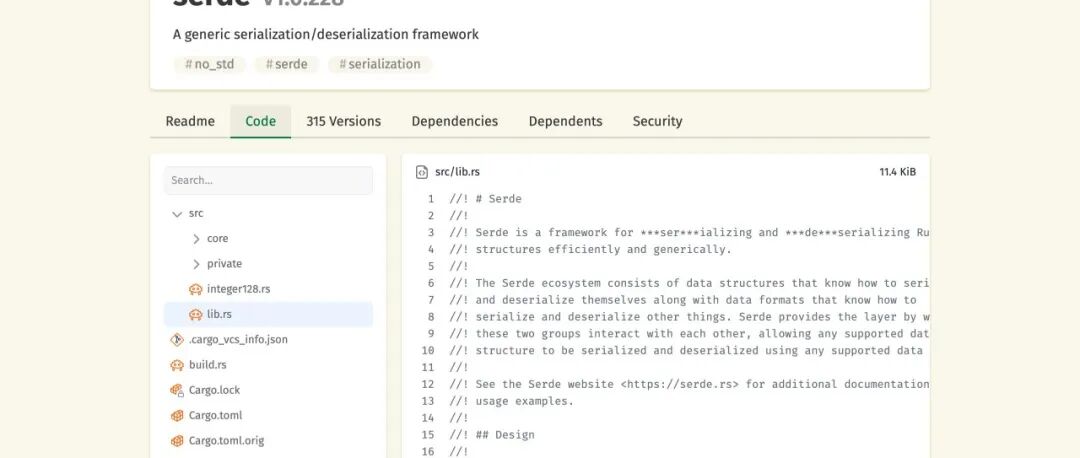This screenshot has width=1080, height=458.
Task: Click the Rust icon beside build.rs
Action: [177, 365]
